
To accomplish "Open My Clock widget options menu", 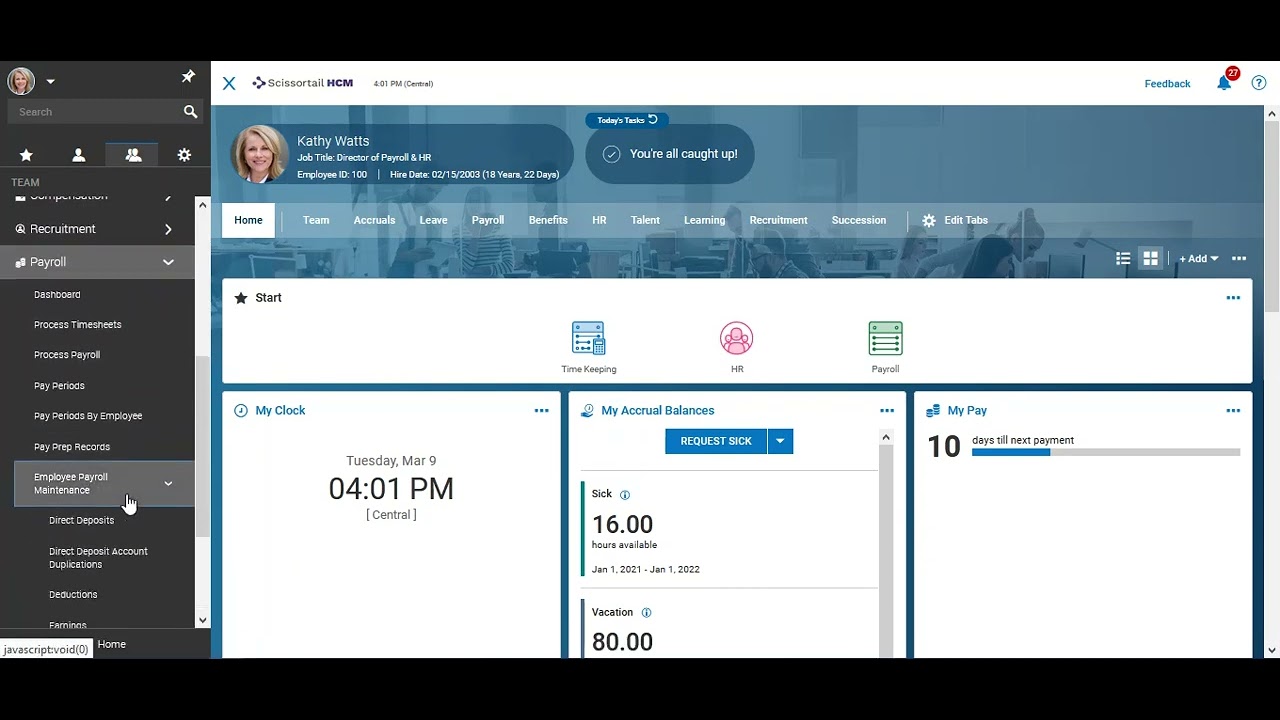I will 541,411.
